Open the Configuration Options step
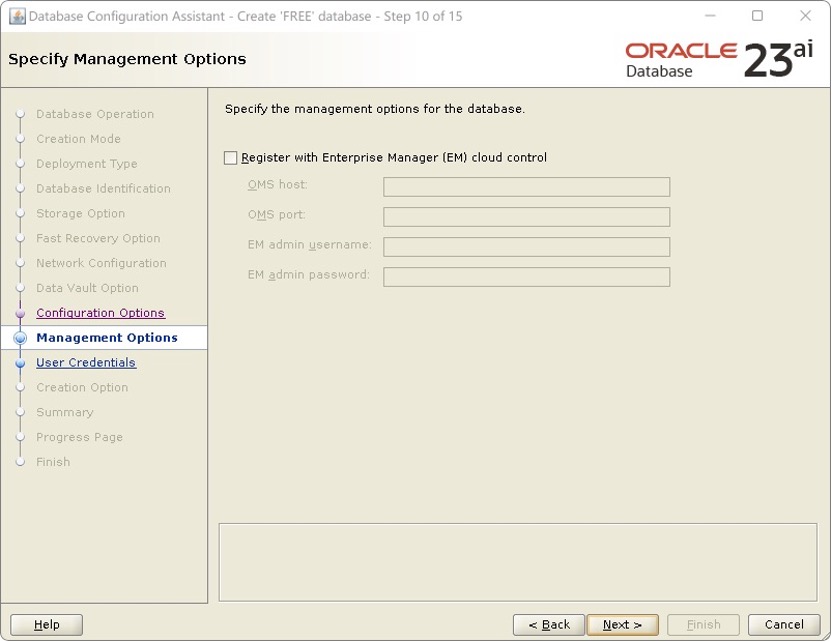 pyautogui.click(x=100, y=313)
